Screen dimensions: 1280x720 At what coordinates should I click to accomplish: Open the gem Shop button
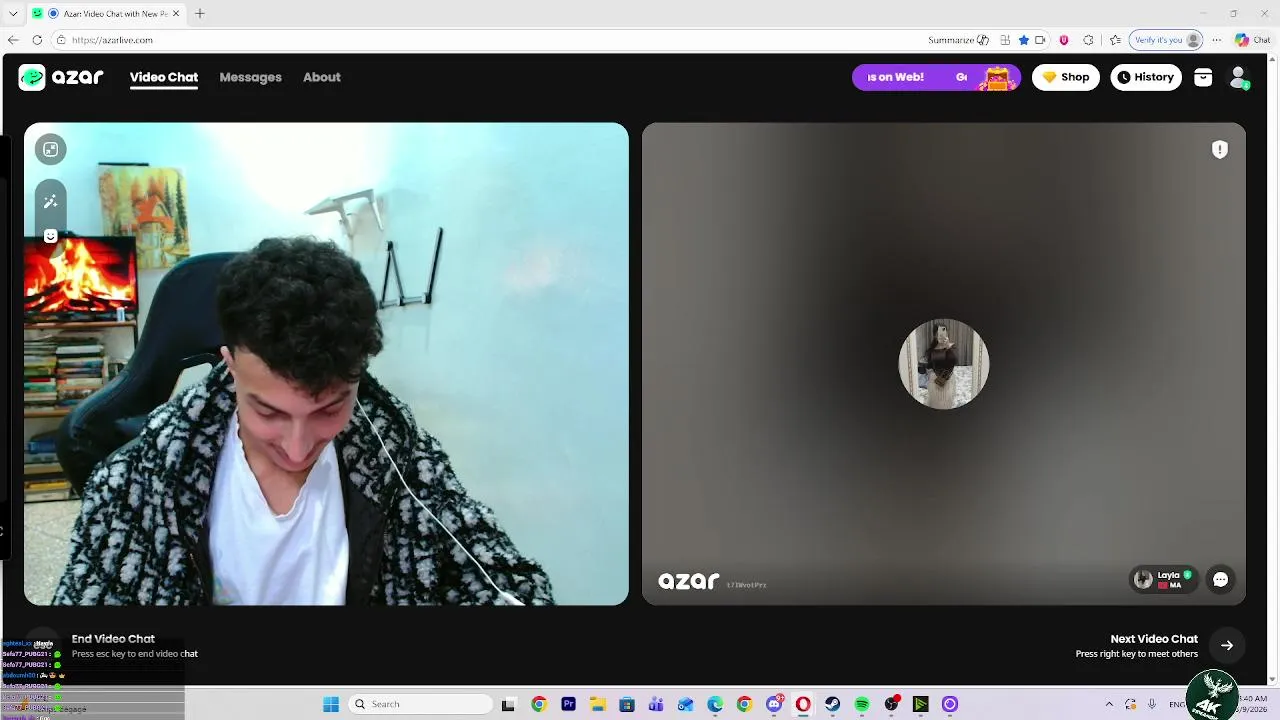[1066, 77]
